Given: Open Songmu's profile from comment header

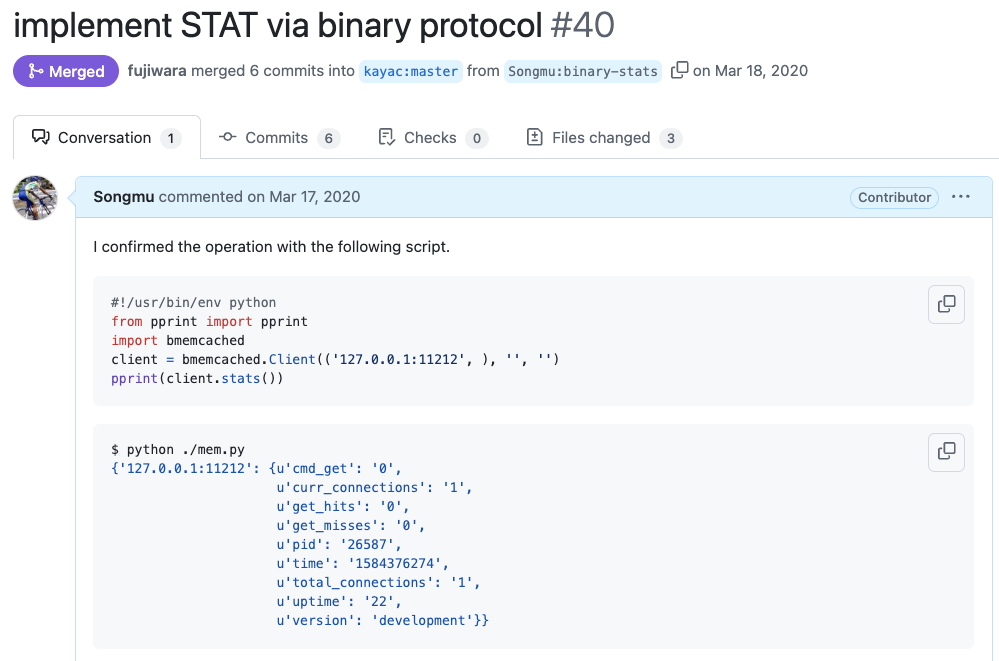Looking at the screenshot, I should [124, 197].
